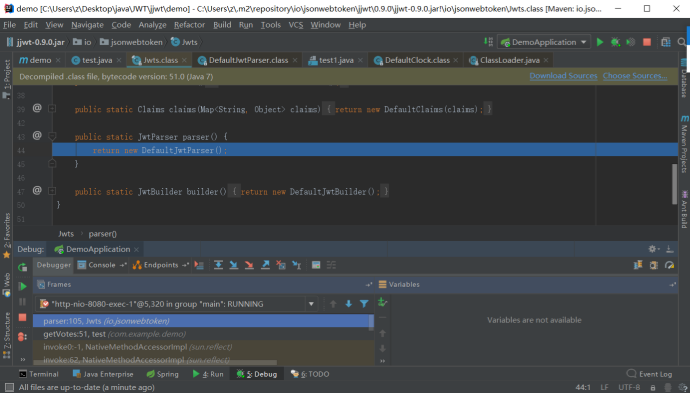Viewport: 690px width, 393px height.
Task: Rerun DemoApplication in the Debug panel
Action: (x=22, y=267)
